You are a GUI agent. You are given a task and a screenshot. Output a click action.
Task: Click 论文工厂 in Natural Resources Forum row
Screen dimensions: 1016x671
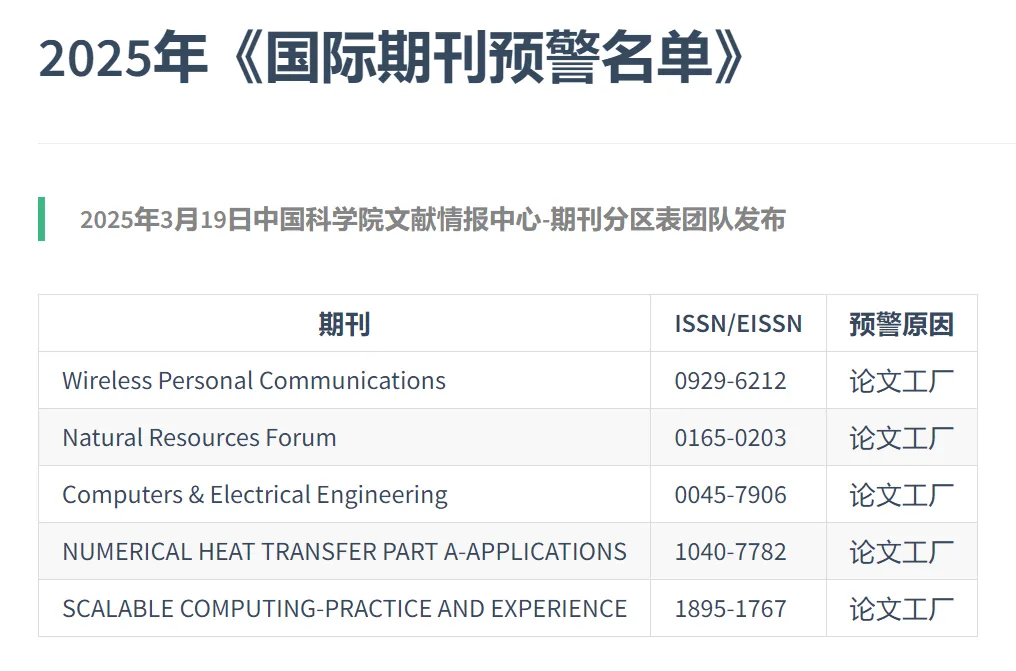coord(901,438)
